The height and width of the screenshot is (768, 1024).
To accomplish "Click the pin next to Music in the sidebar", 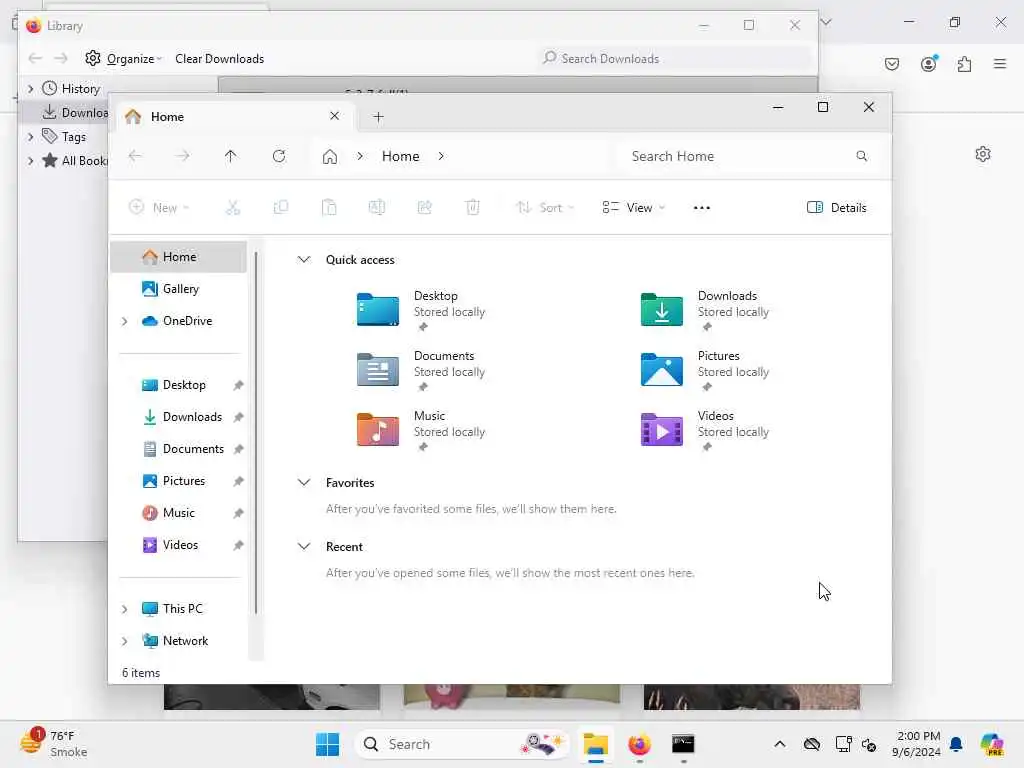I will 238,513.
